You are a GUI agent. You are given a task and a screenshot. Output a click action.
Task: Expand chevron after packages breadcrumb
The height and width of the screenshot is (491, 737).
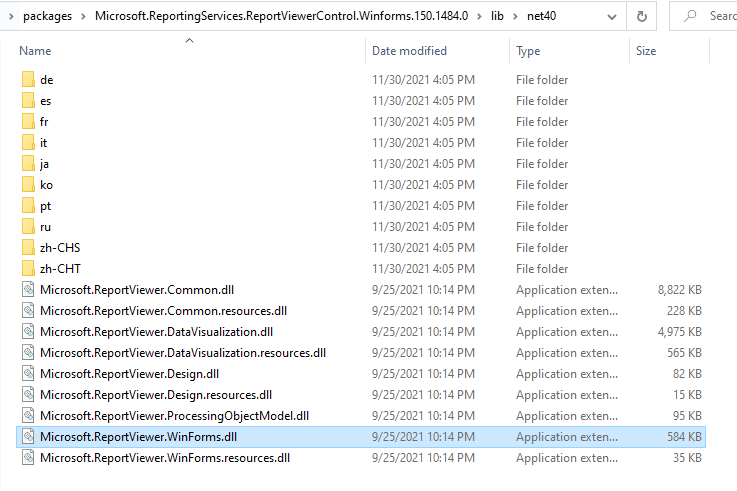(83, 16)
